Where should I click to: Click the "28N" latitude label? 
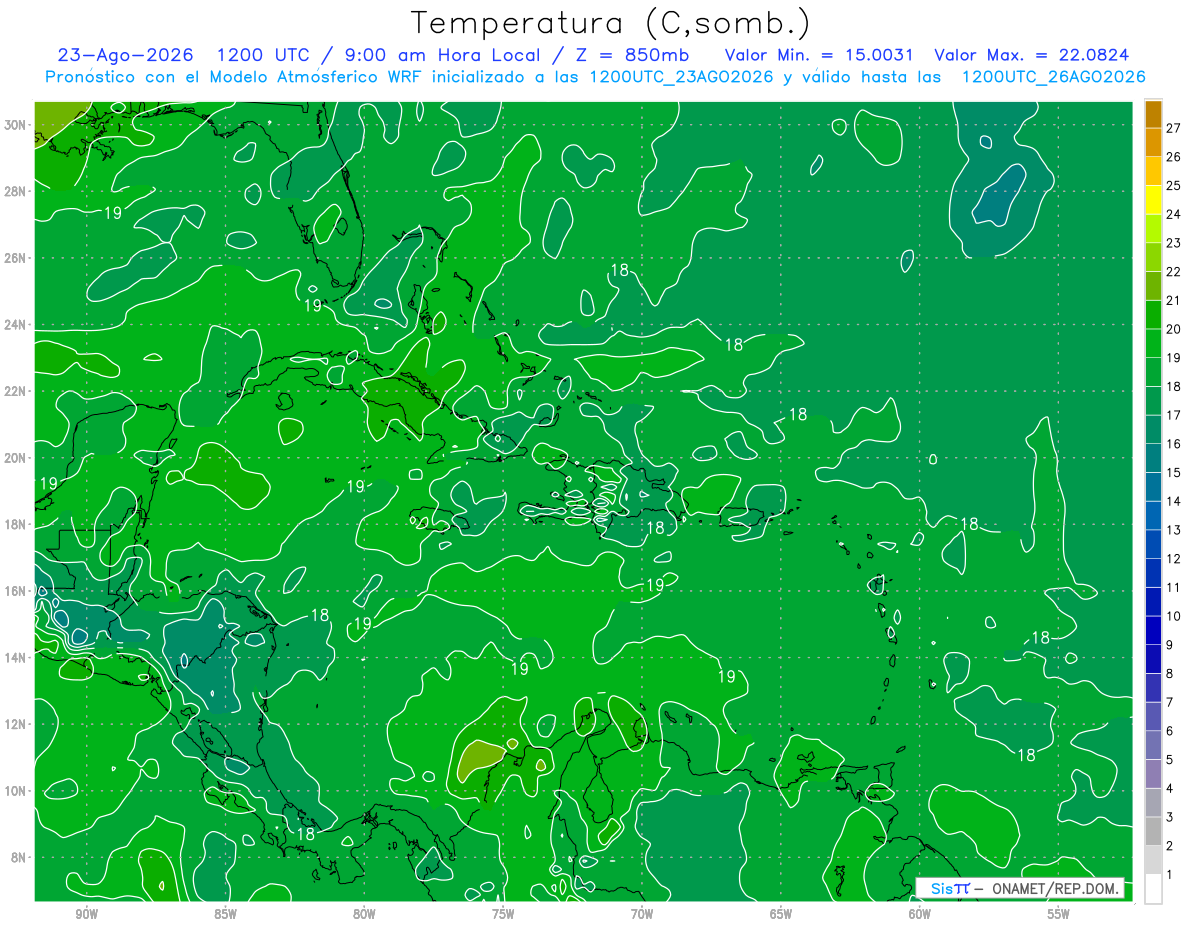16,191
